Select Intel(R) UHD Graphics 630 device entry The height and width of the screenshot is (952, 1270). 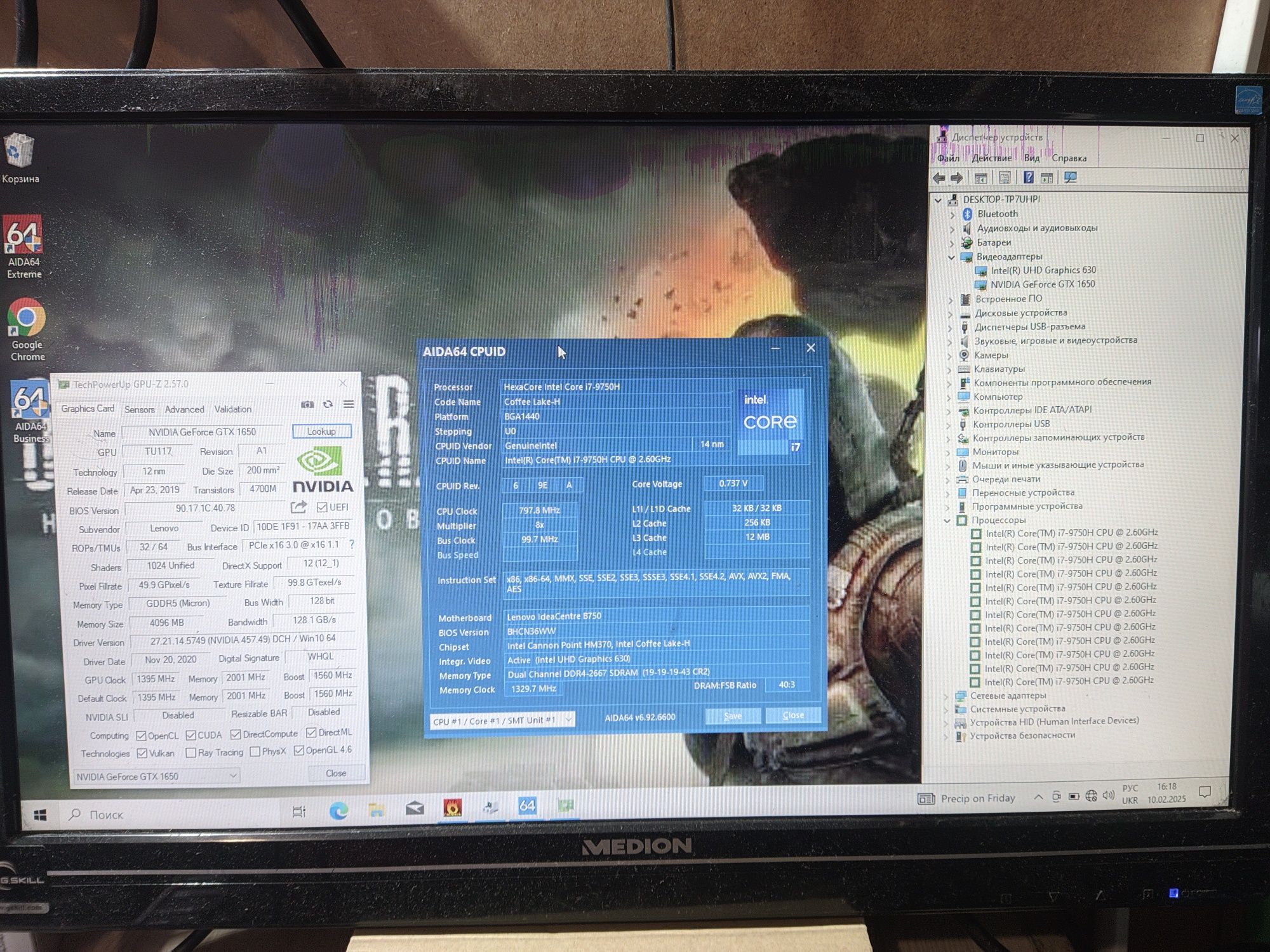pyautogui.click(x=1042, y=270)
